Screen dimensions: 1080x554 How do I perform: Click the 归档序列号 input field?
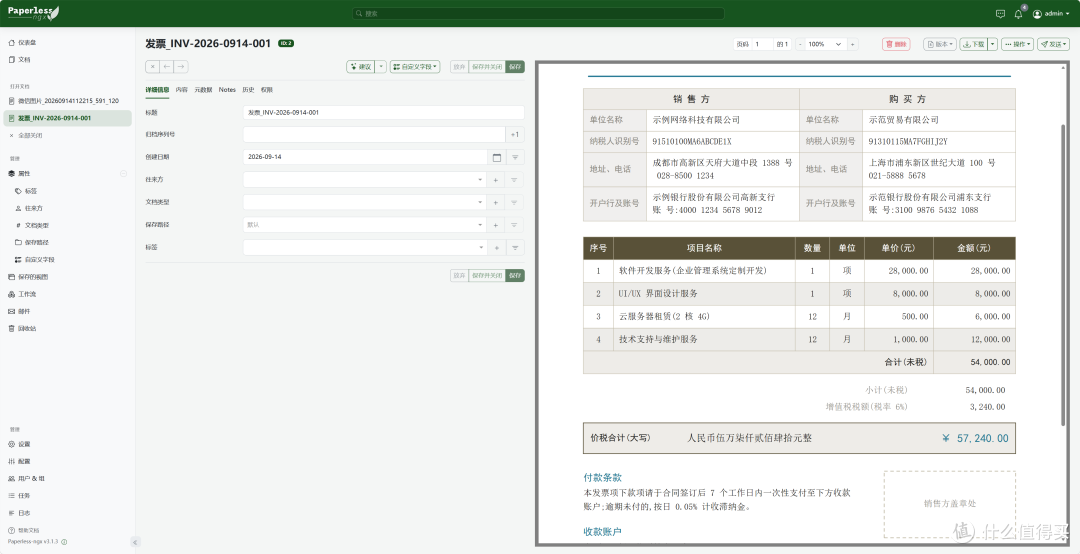pos(374,134)
